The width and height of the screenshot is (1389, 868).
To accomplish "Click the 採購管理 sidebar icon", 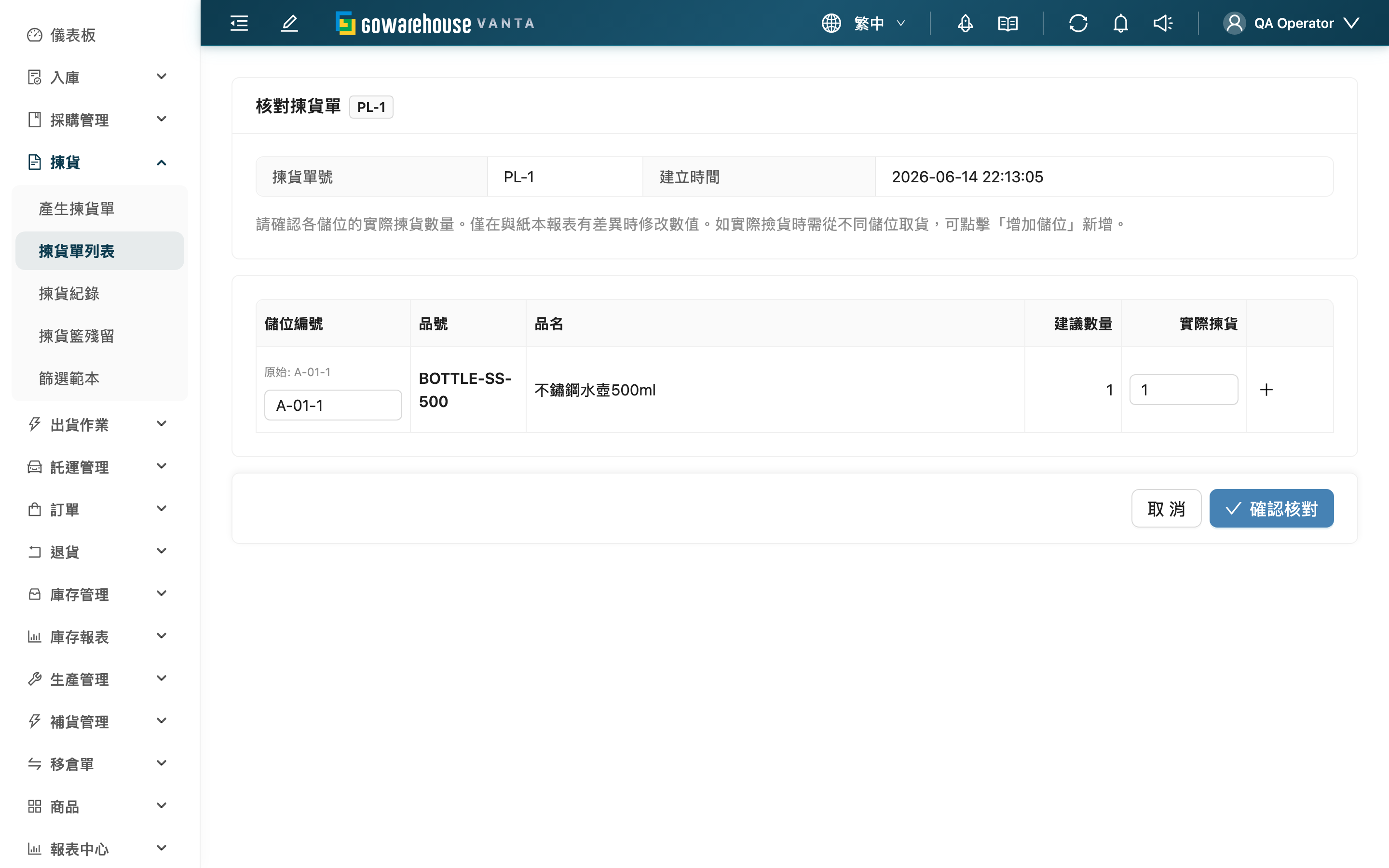I will click(x=34, y=120).
